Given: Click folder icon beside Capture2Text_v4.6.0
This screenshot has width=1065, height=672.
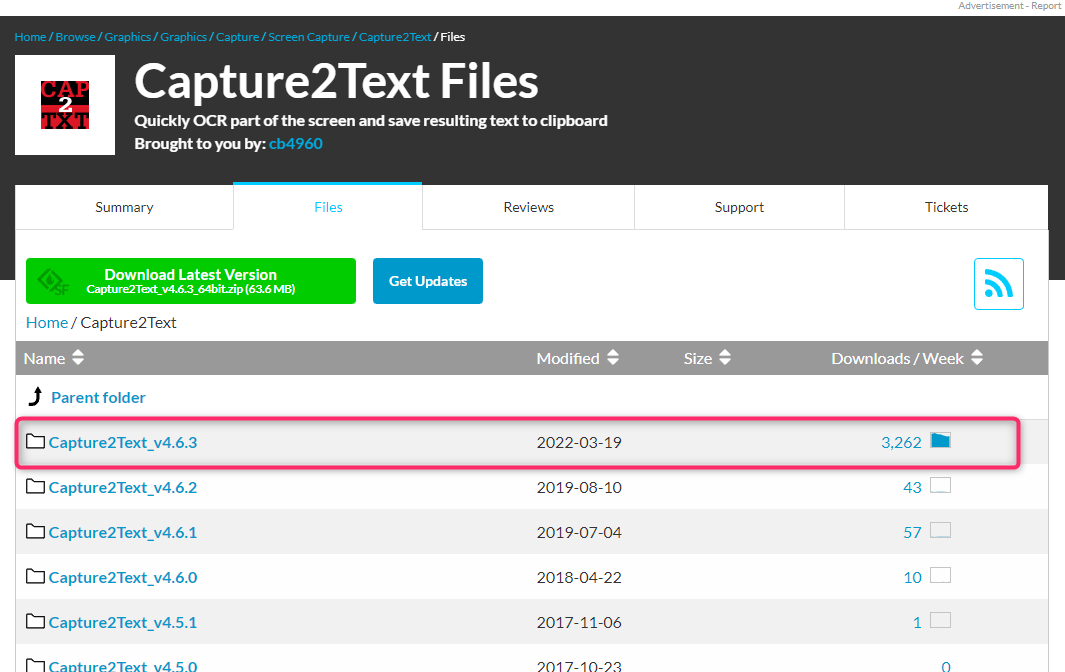Looking at the screenshot, I should 36,577.
